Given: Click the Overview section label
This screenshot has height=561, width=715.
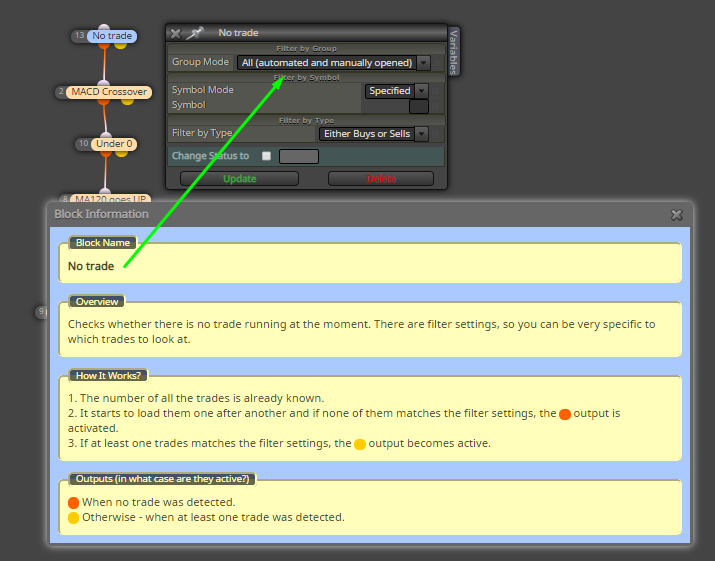Looking at the screenshot, I should (97, 301).
